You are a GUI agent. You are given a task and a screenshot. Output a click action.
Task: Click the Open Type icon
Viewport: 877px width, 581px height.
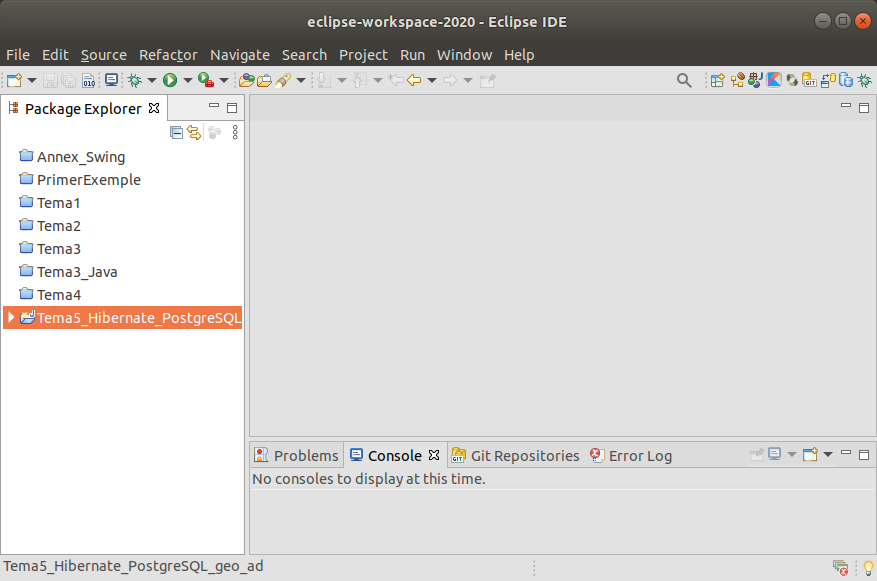(247, 81)
